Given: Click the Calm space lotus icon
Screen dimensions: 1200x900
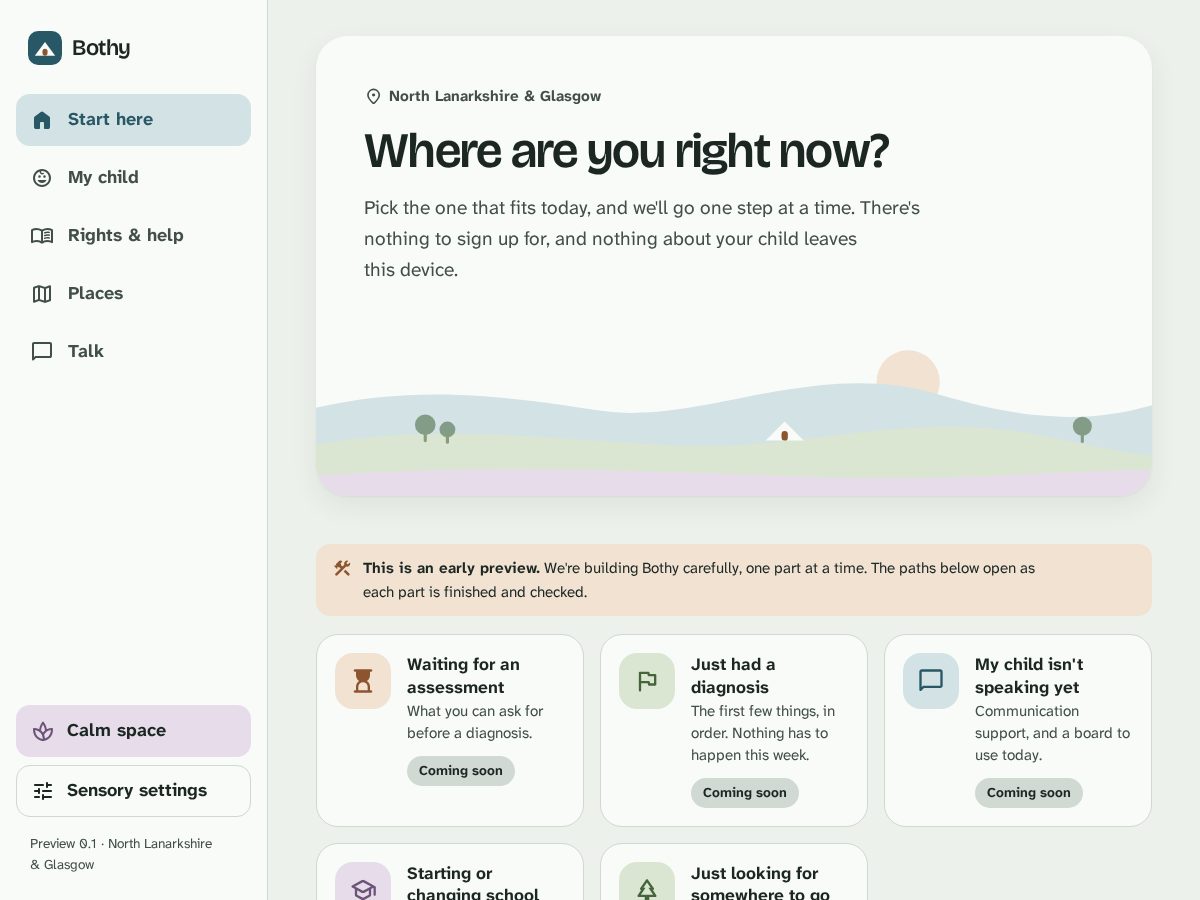Looking at the screenshot, I should coord(43,731).
